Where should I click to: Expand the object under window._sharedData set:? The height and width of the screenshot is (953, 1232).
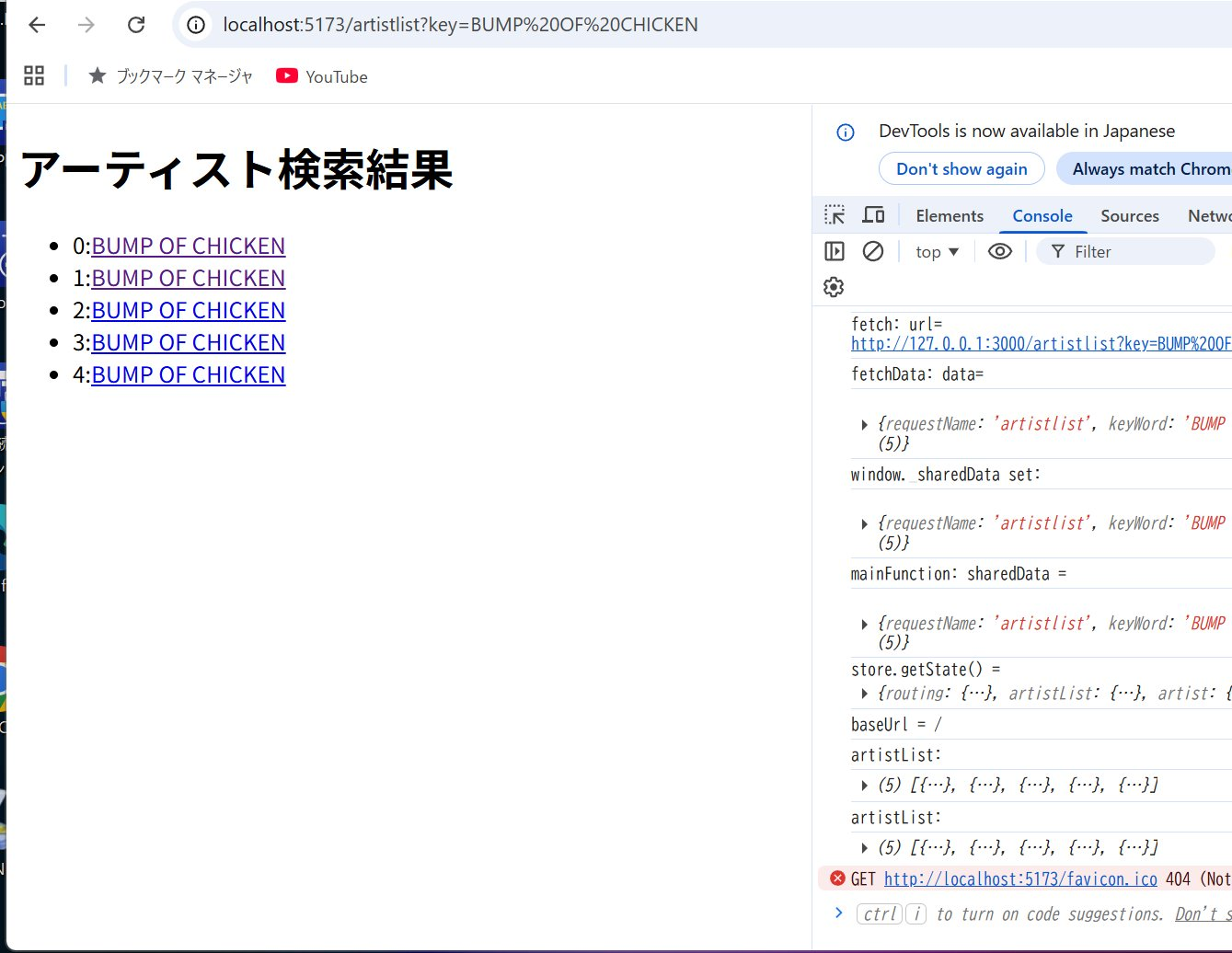(864, 523)
